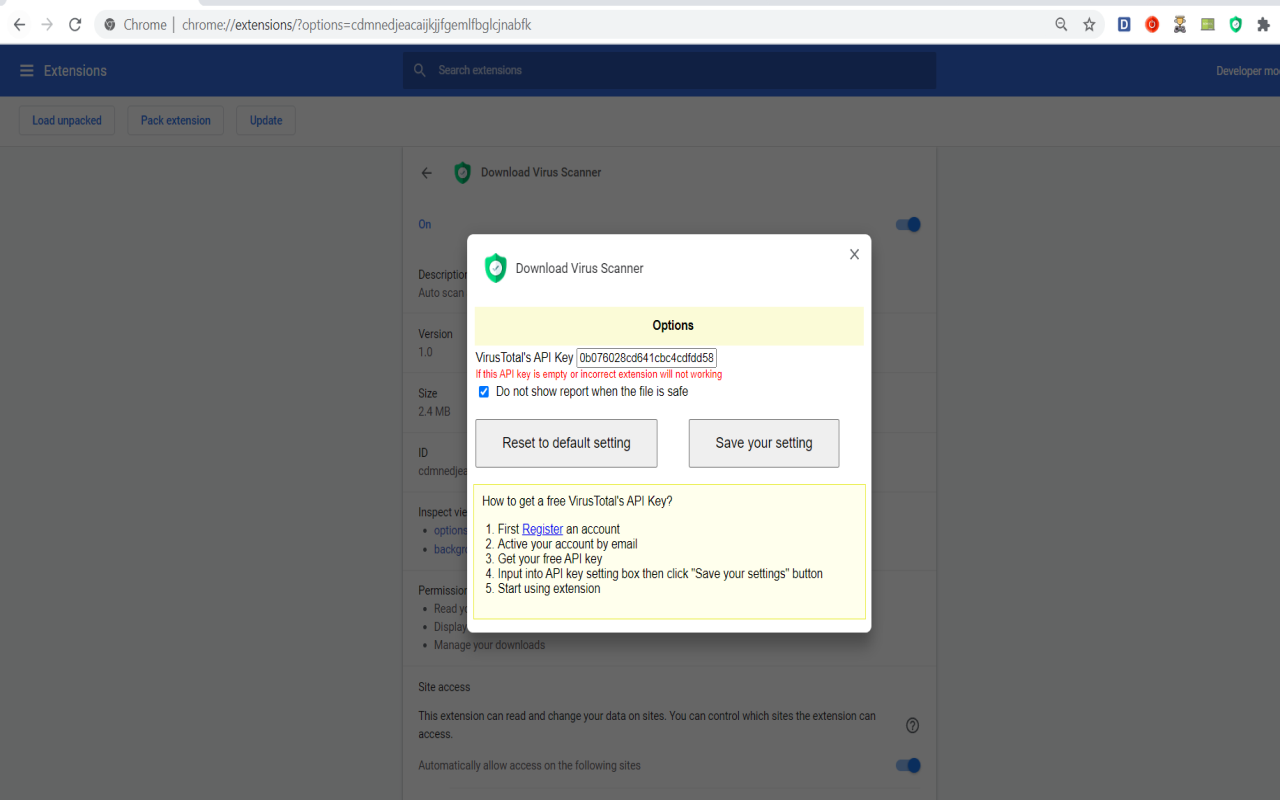Screen dimensions: 1280x800
Task: Open the red circular extension icon
Action: (x=1152, y=25)
